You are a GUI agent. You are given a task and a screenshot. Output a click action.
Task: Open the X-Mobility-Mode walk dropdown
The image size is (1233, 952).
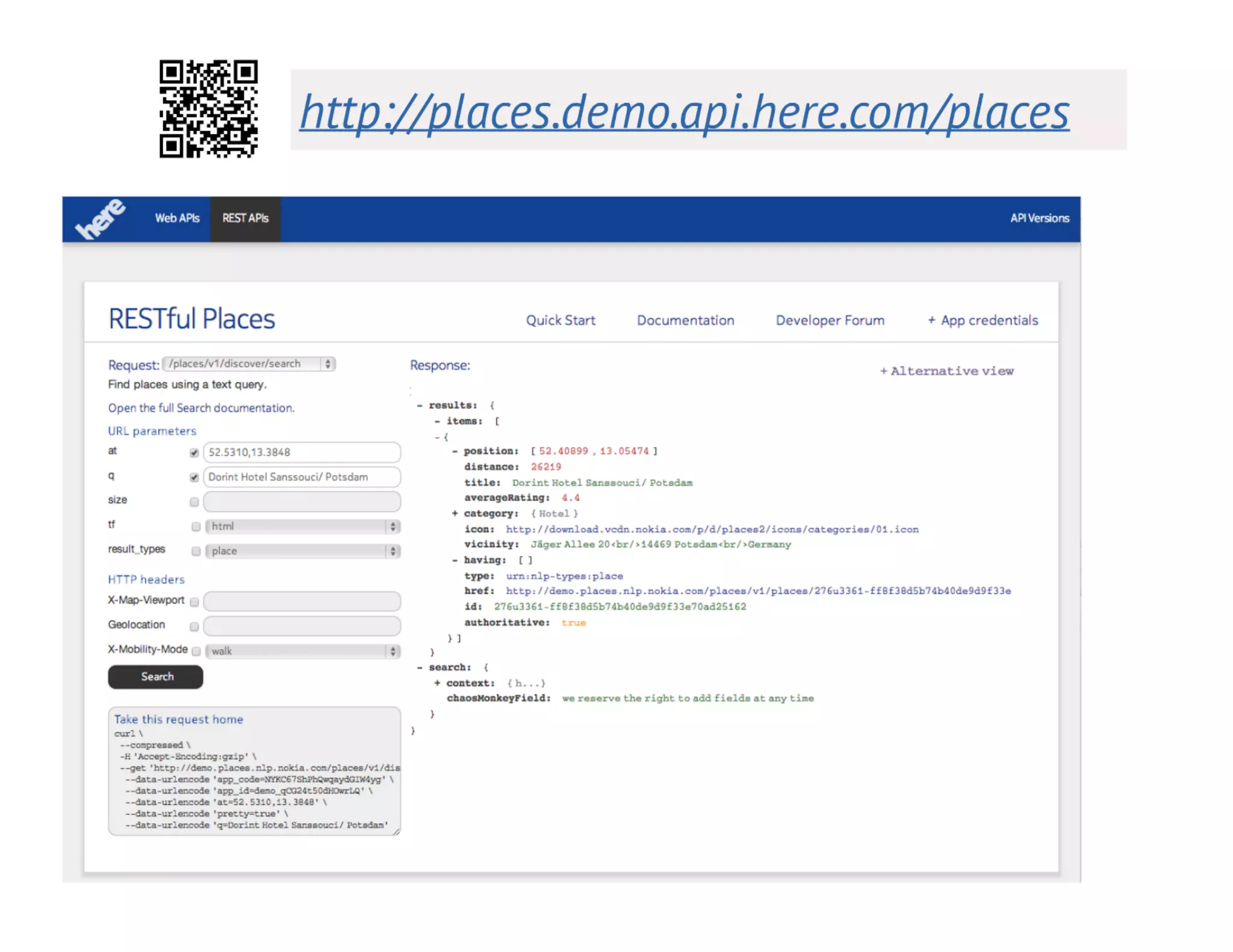point(302,651)
